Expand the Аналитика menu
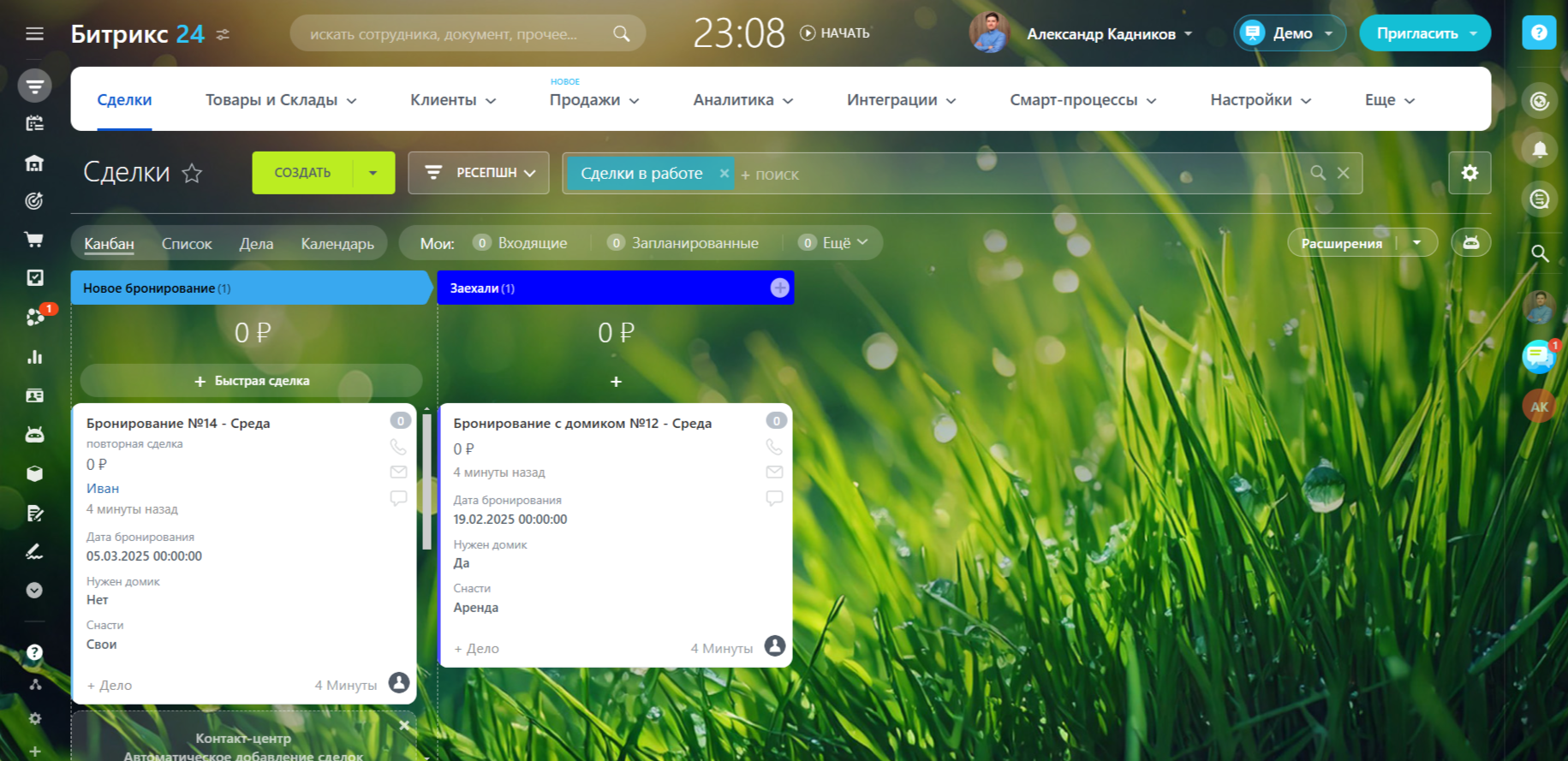The image size is (1568, 761). click(x=743, y=100)
